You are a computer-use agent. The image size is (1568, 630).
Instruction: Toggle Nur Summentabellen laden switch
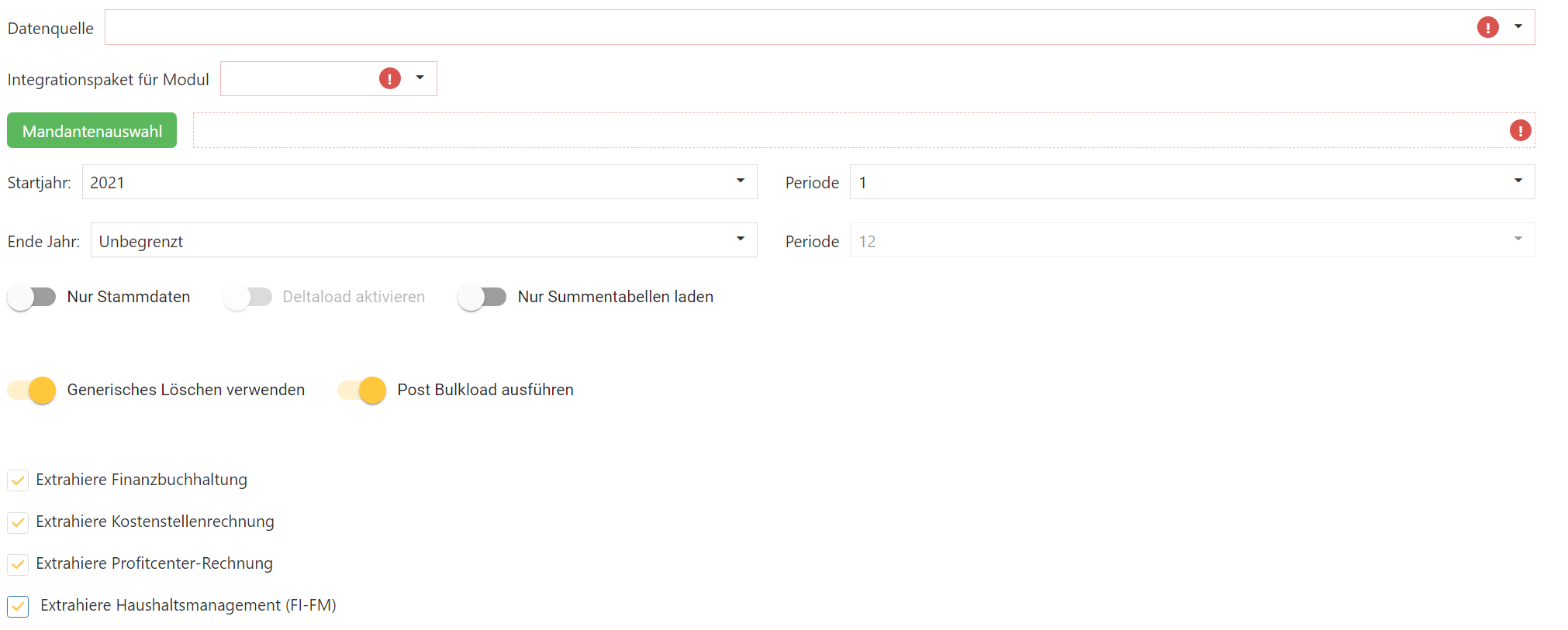482,297
